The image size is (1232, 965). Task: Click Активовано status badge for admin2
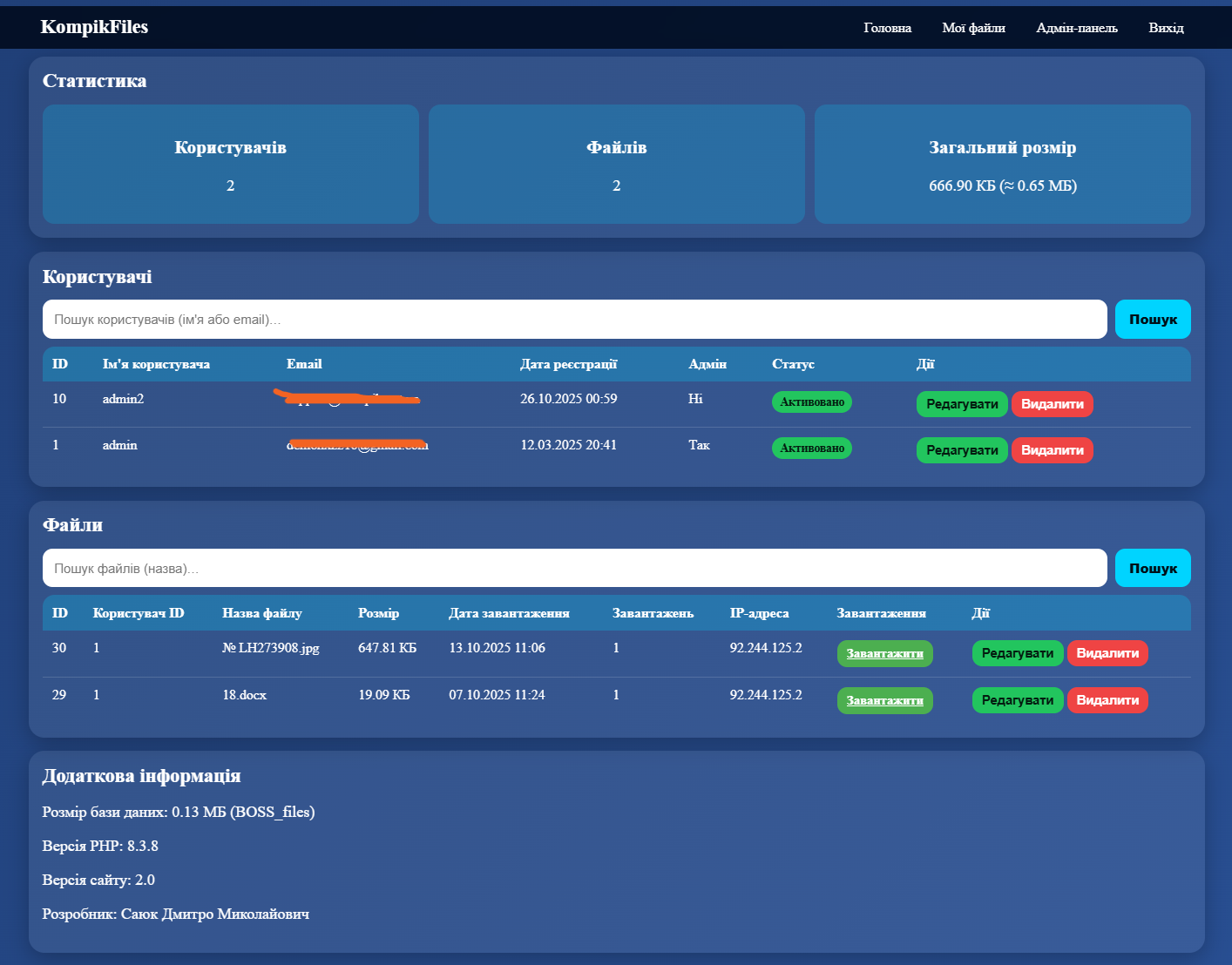811,402
